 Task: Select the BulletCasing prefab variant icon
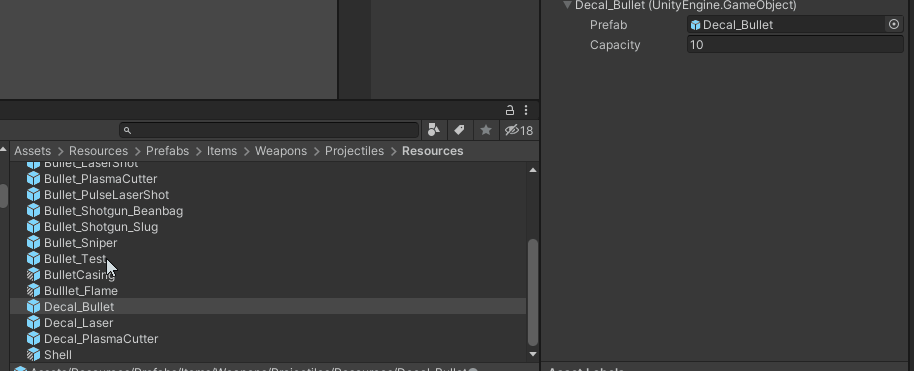34,275
